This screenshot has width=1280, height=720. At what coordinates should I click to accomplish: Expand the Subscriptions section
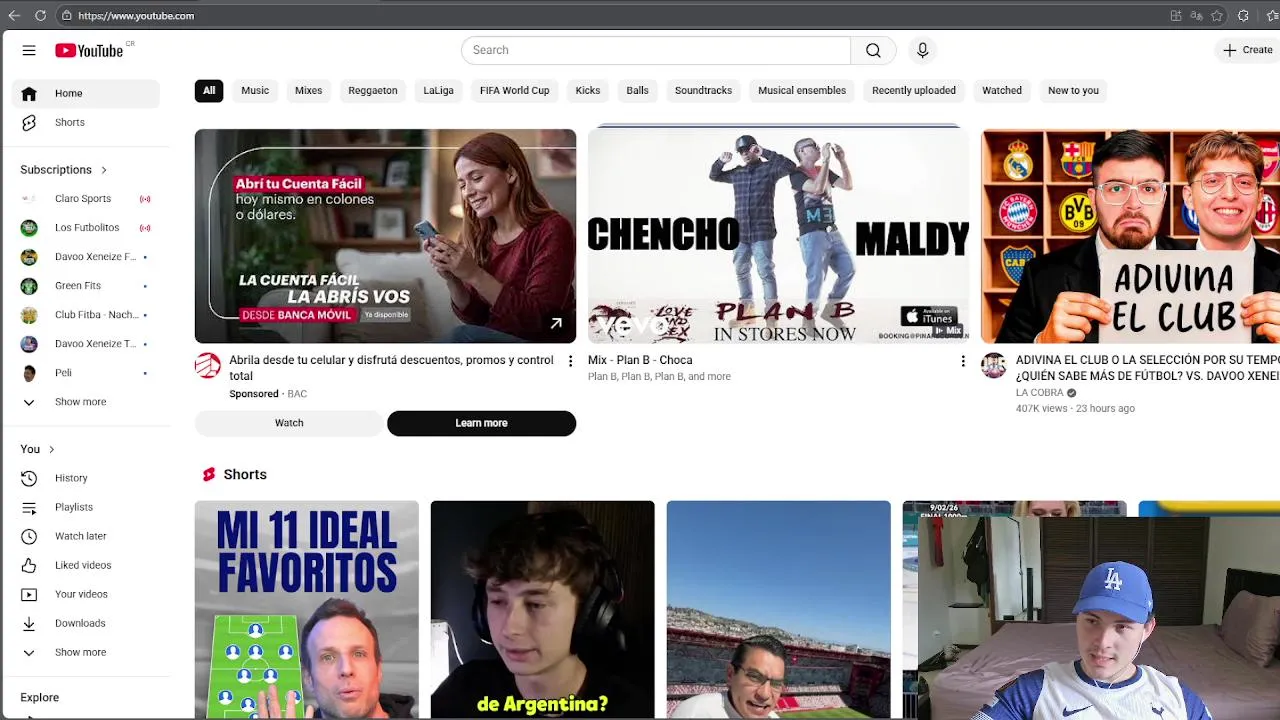tap(64, 170)
